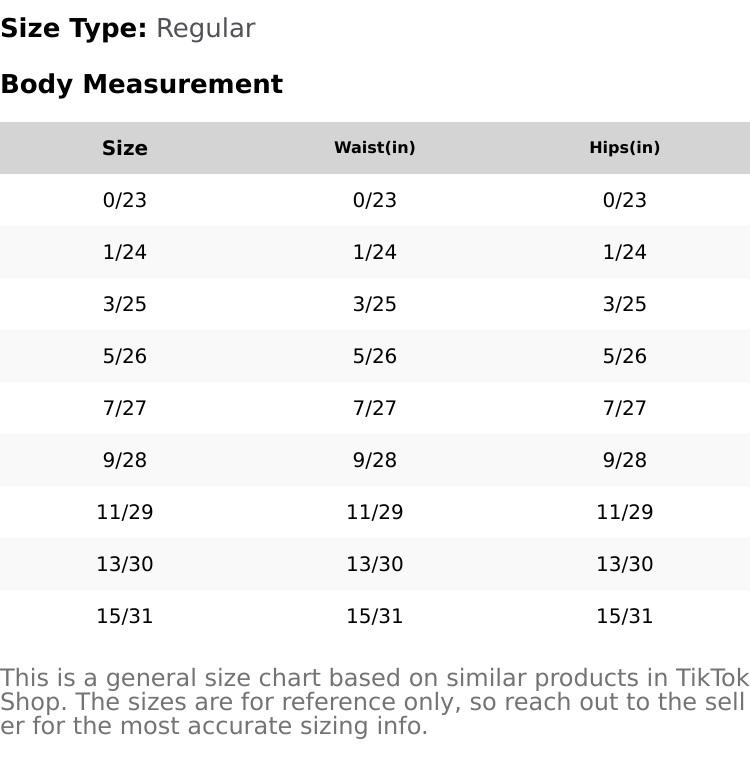This screenshot has width=750, height=762.
Task: Select size 15/31 in Size column
Action: [125, 616]
